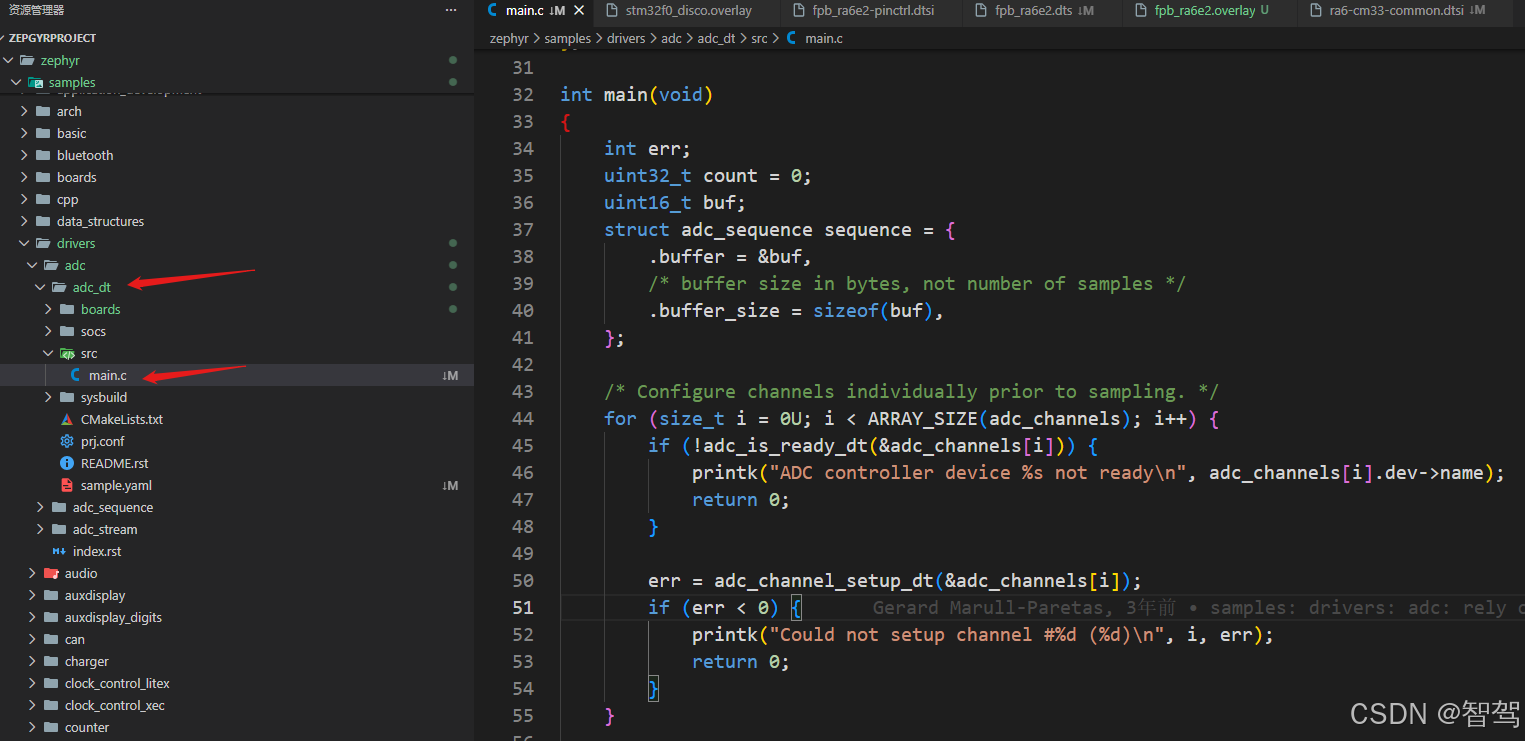
Task: Click the adc_sequence folder icon
Action: click(59, 508)
